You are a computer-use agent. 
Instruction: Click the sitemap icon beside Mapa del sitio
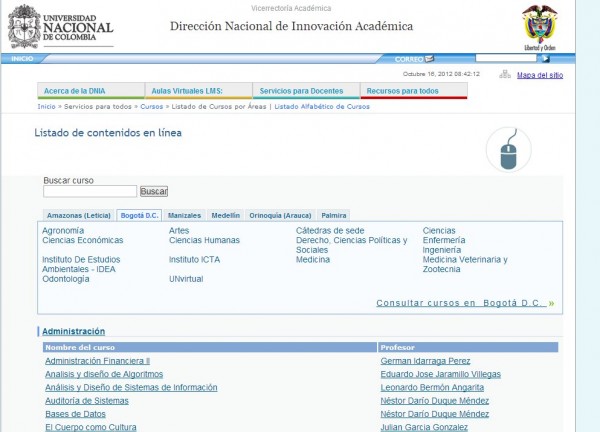pos(505,74)
